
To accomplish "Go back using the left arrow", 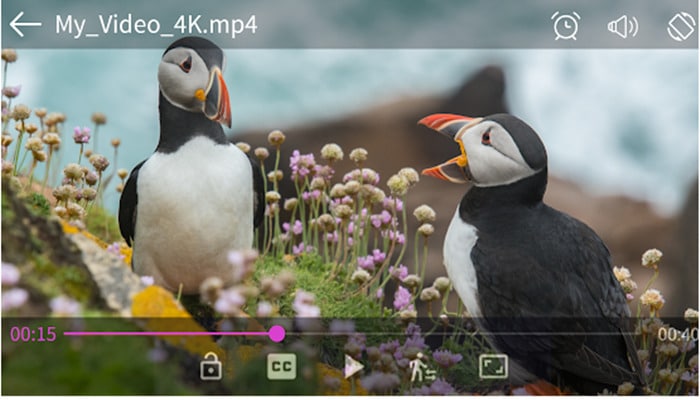I will [25, 25].
